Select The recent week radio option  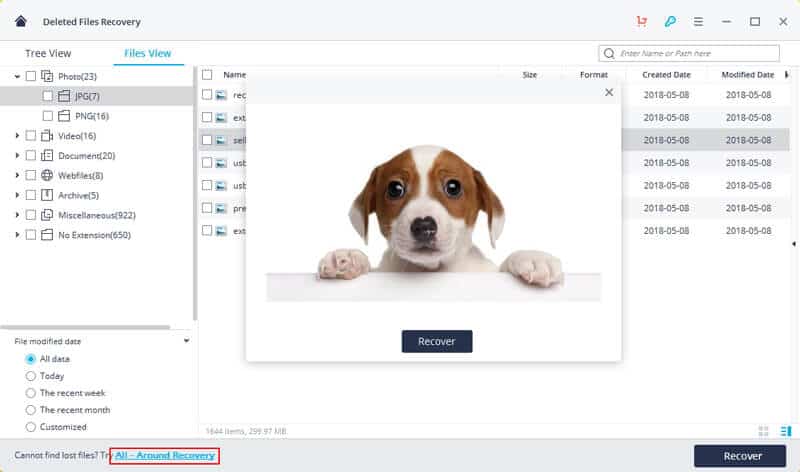(31, 393)
